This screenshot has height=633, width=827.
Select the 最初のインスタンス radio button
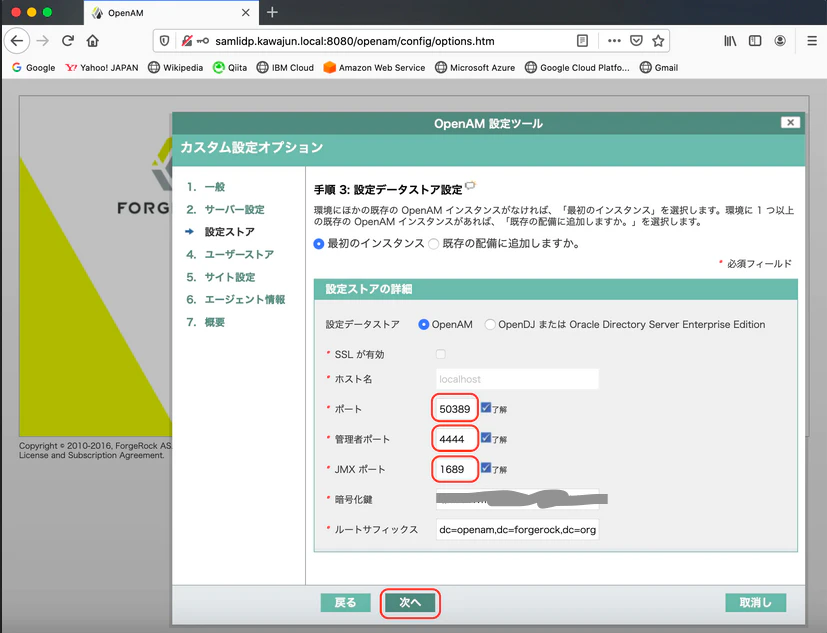pos(319,244)
